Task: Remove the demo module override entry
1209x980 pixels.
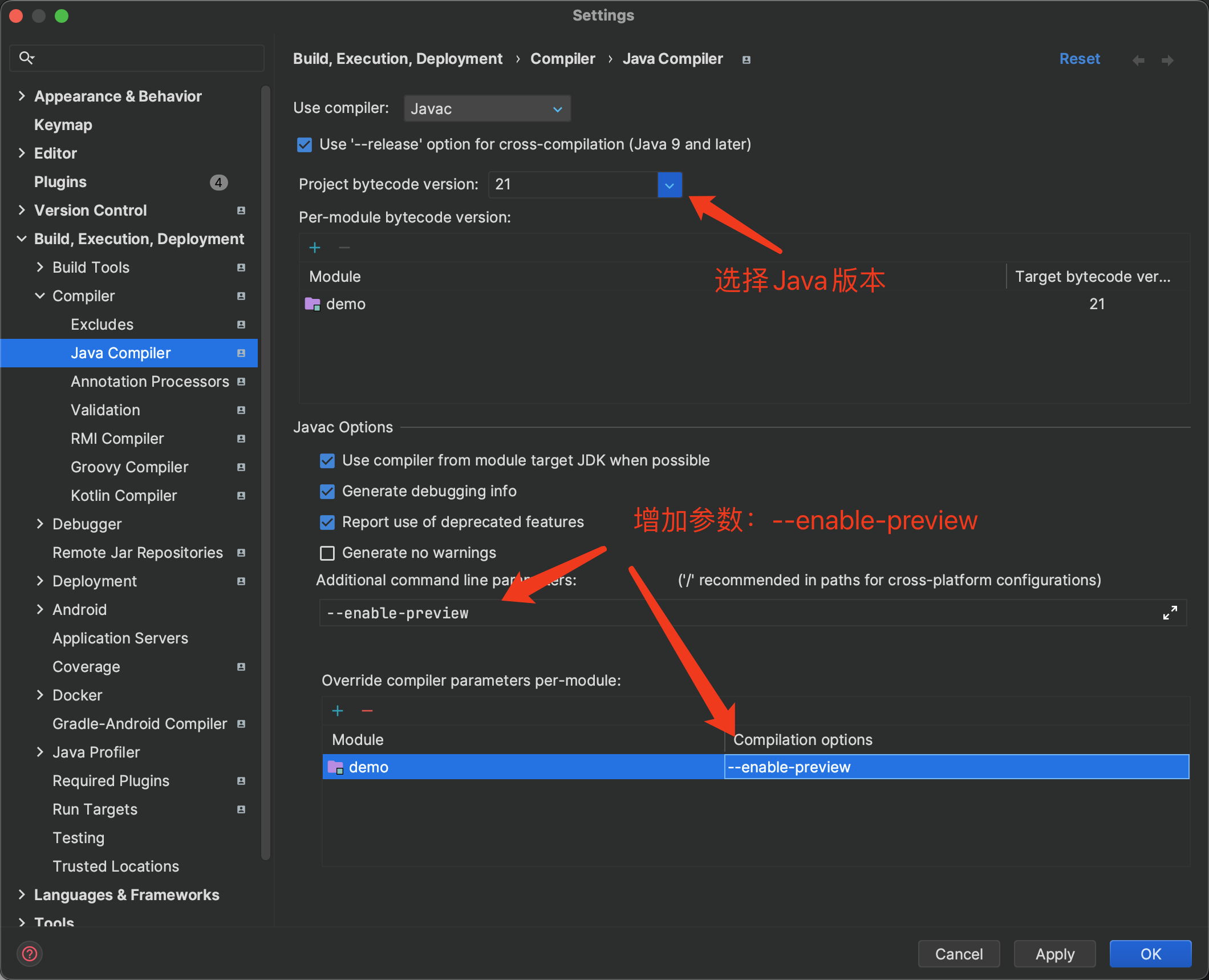Action: point(367,710)
